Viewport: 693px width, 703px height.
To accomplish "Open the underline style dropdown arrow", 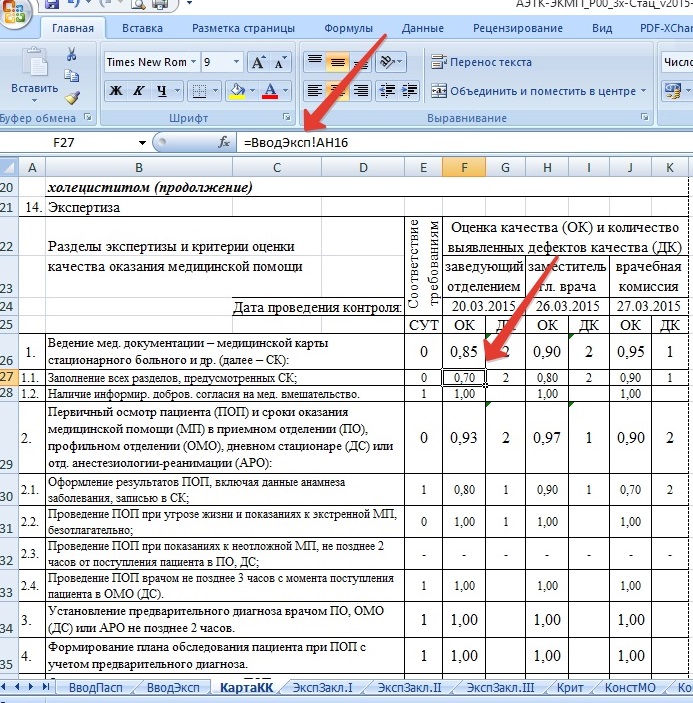I will pyautogui.click(x=178, y=91).
